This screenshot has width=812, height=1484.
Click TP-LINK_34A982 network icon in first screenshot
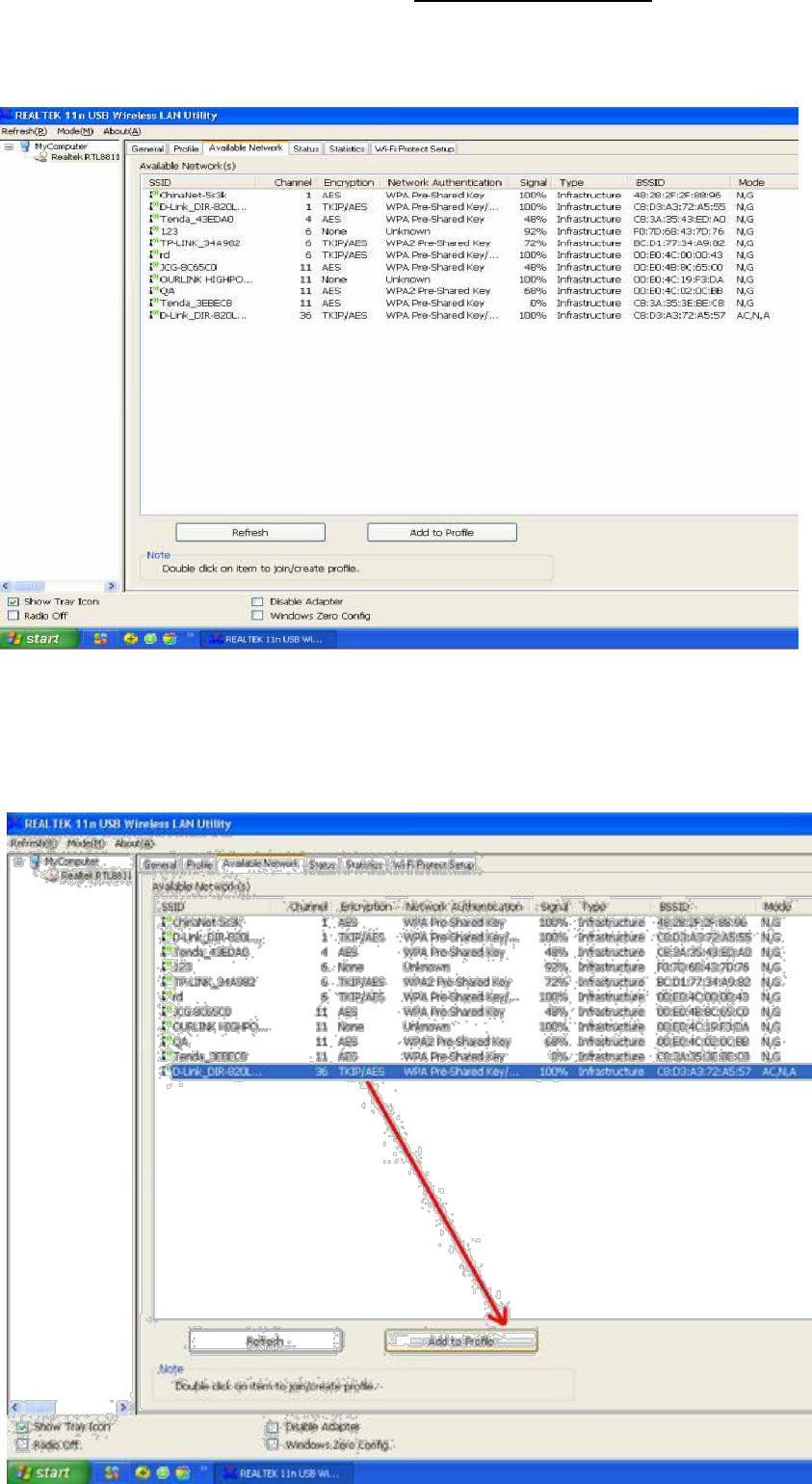pos(154,244)
